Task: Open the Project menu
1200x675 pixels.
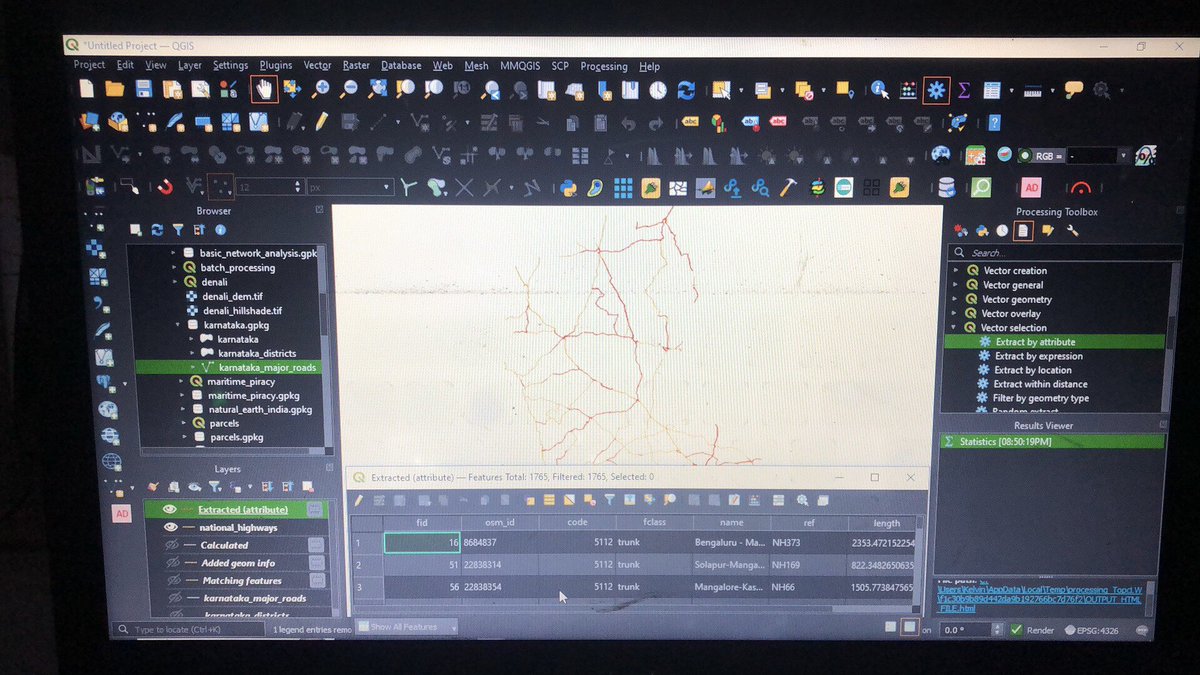Action: click(89, 65)
